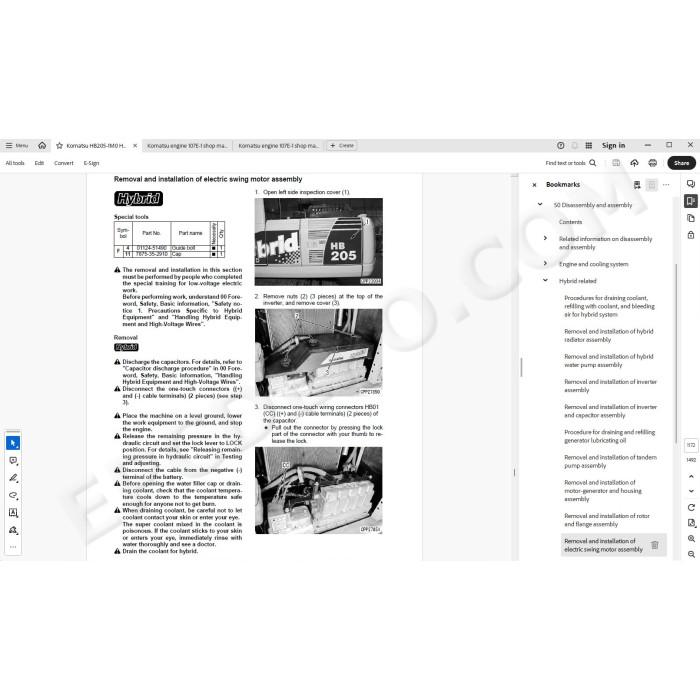This screenshot has height=700, width=700.
Task: Open the page thumbnails panel icon
Action: [691, 218]
